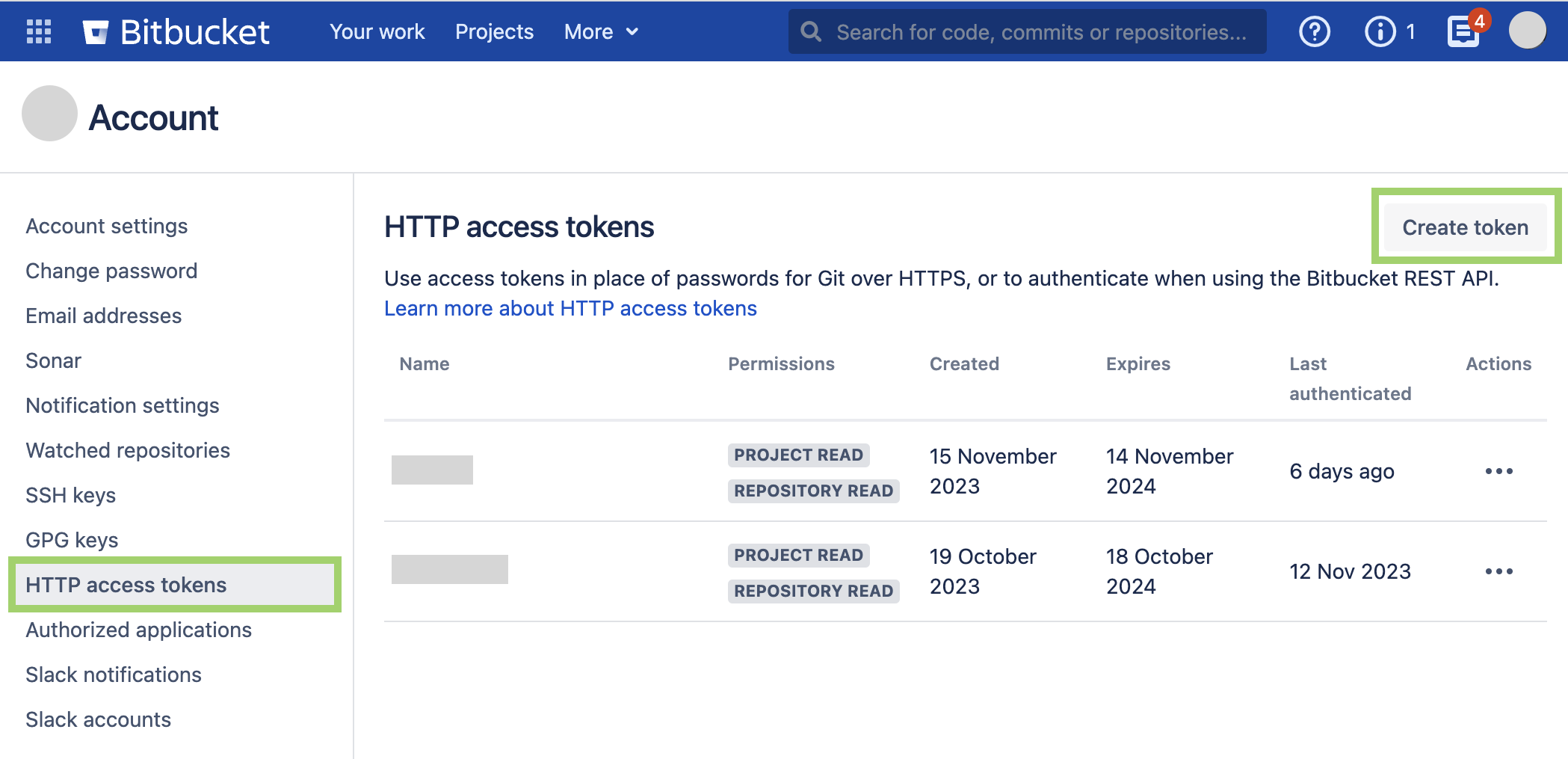
Task: Click the Atlassian app switcher grid icon
Action: point(39,31)
